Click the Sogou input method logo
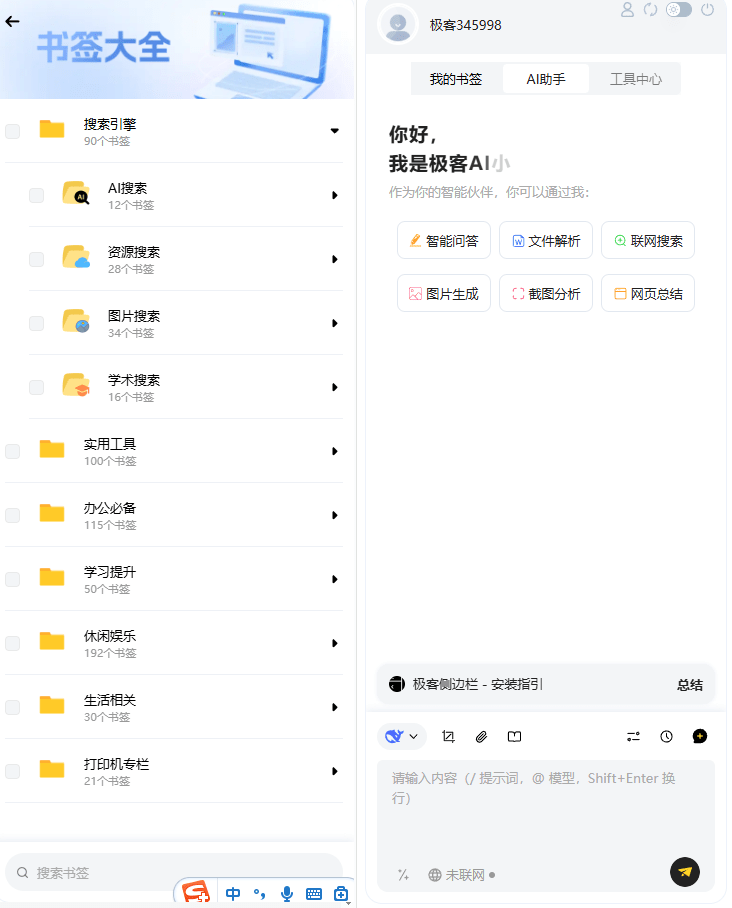The height and width of the screenshot is (908, 732). tap(195, 892)
